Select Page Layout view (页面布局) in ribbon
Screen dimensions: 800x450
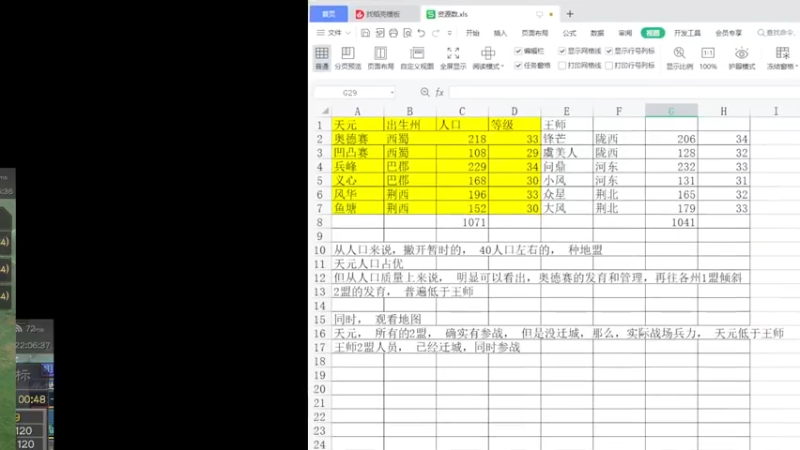pyautogui.click(x=381, y=58)
